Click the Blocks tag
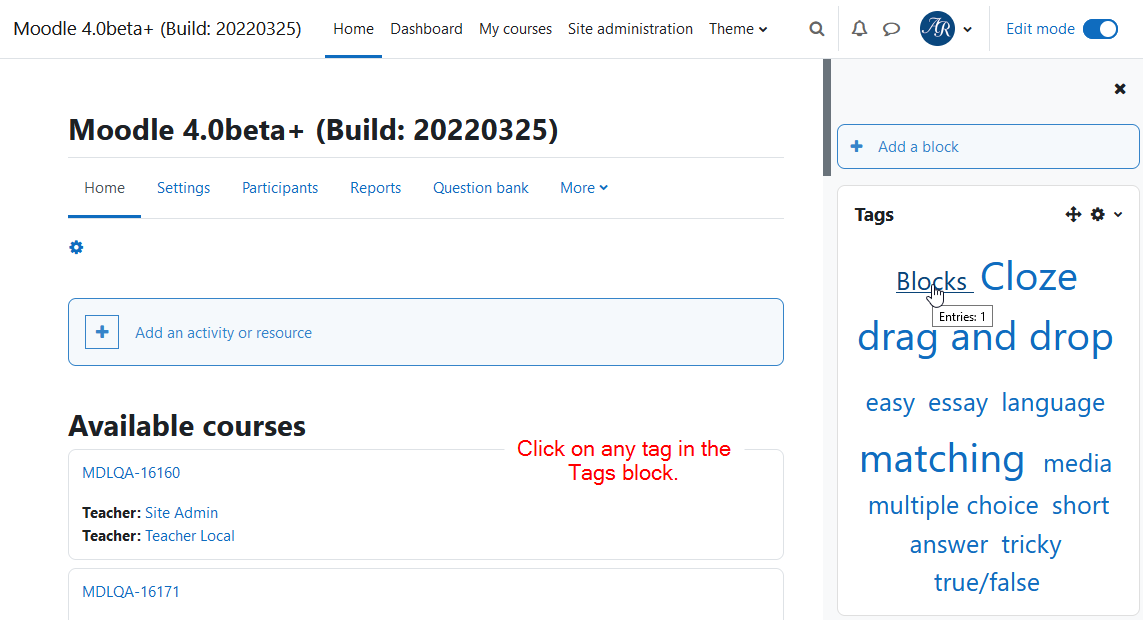The height and width of the screenshot is (620, 1143). (x=932, y=281)
